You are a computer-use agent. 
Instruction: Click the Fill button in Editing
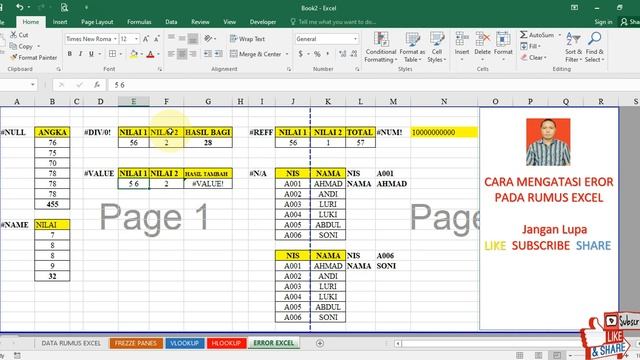531,46
